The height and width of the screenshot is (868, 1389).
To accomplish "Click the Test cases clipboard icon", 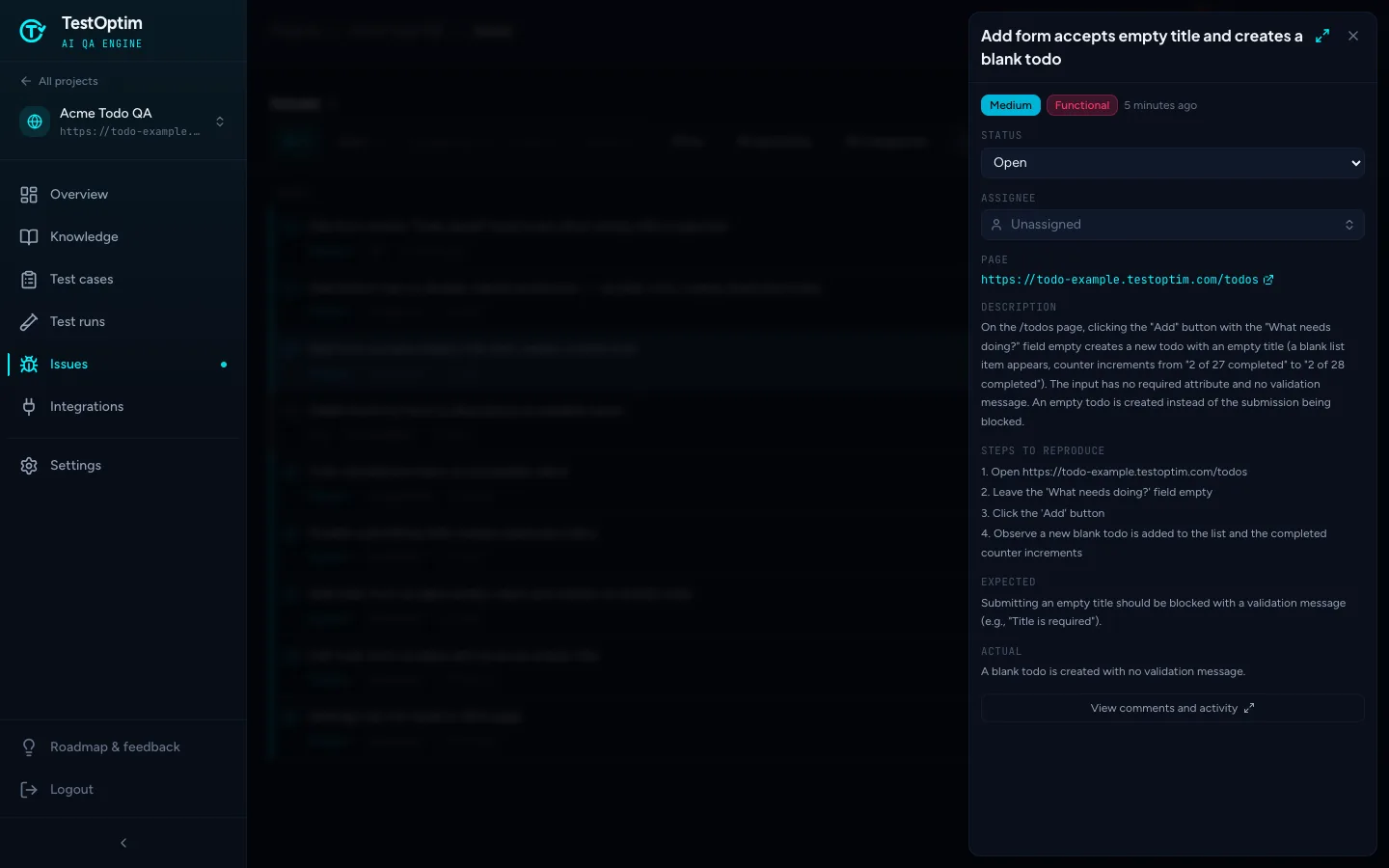I will 29,279.
